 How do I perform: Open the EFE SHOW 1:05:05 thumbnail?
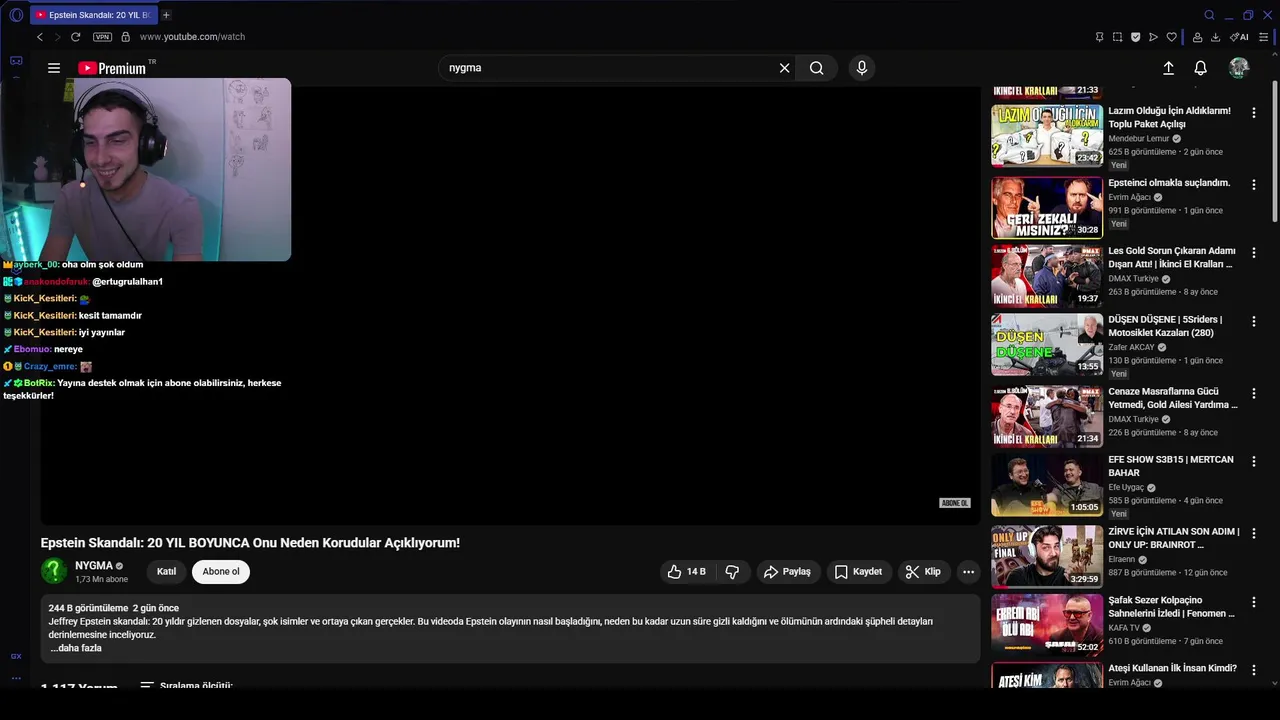click(x=1047, y=484)
